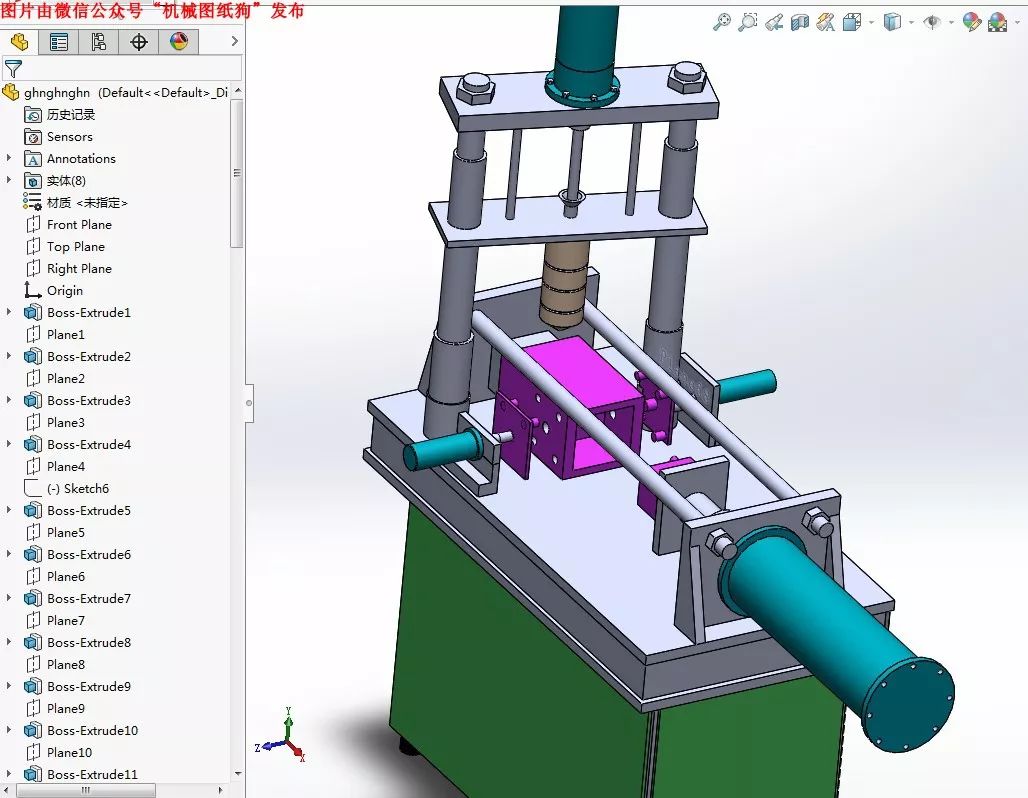This screenshot has height=798, width=1028.
Task: Expand the Annotations folder
Action: (9, 159)
